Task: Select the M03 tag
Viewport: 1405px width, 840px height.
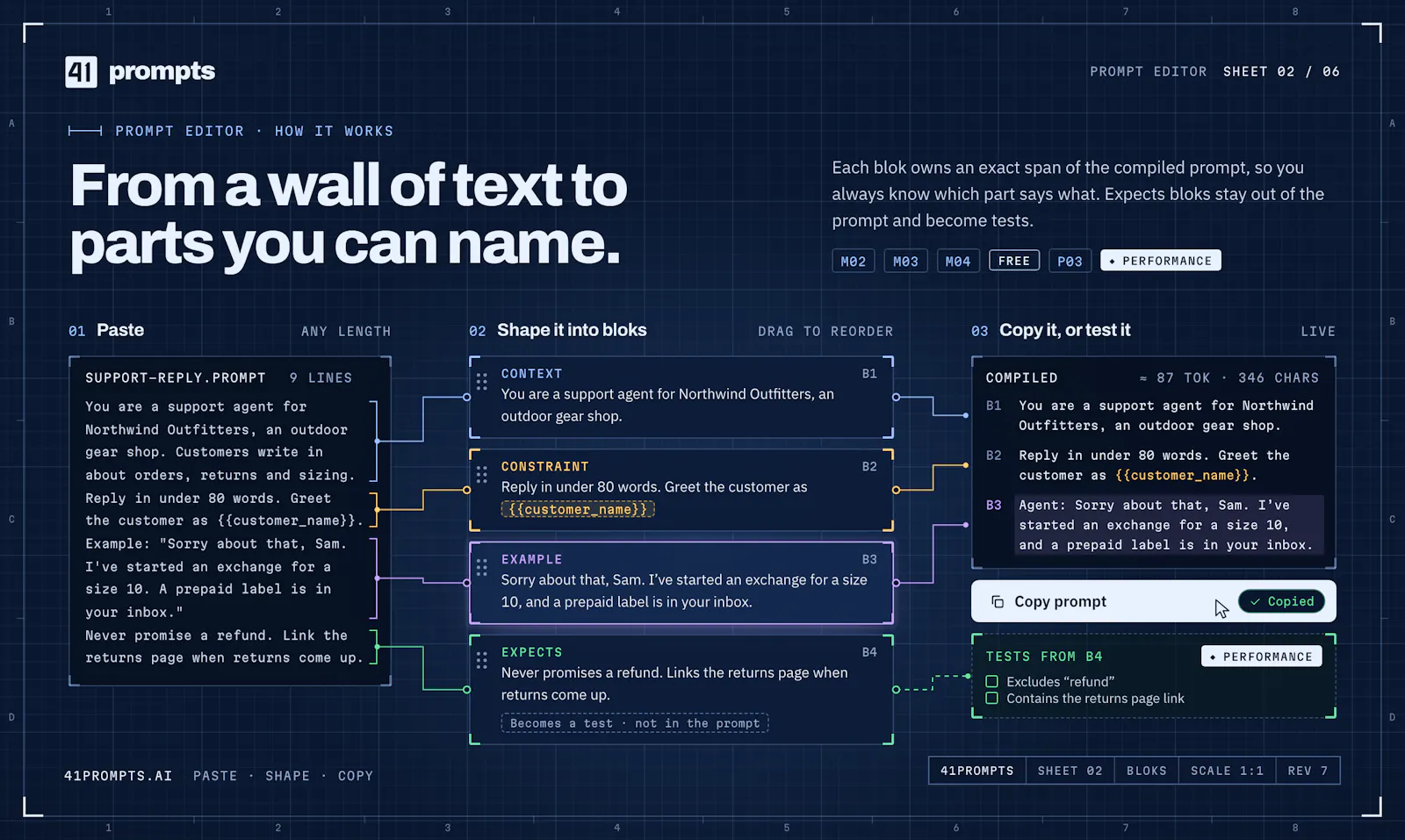Action: point(905,261)
